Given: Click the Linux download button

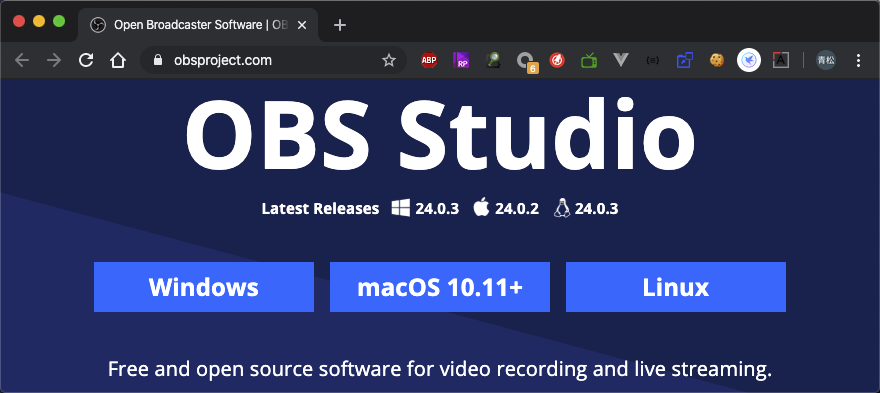Looking at the screenshot, I should pyautogui.click(x=676, y=287).
